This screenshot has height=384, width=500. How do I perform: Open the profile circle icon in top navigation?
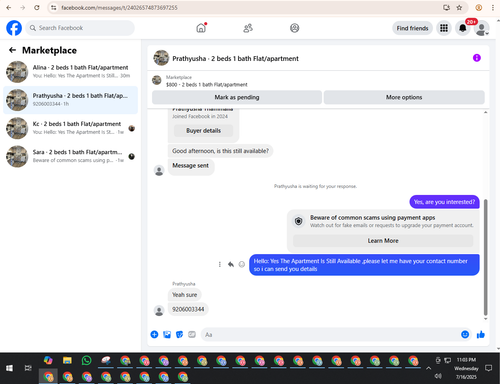(x=294, y=28)
